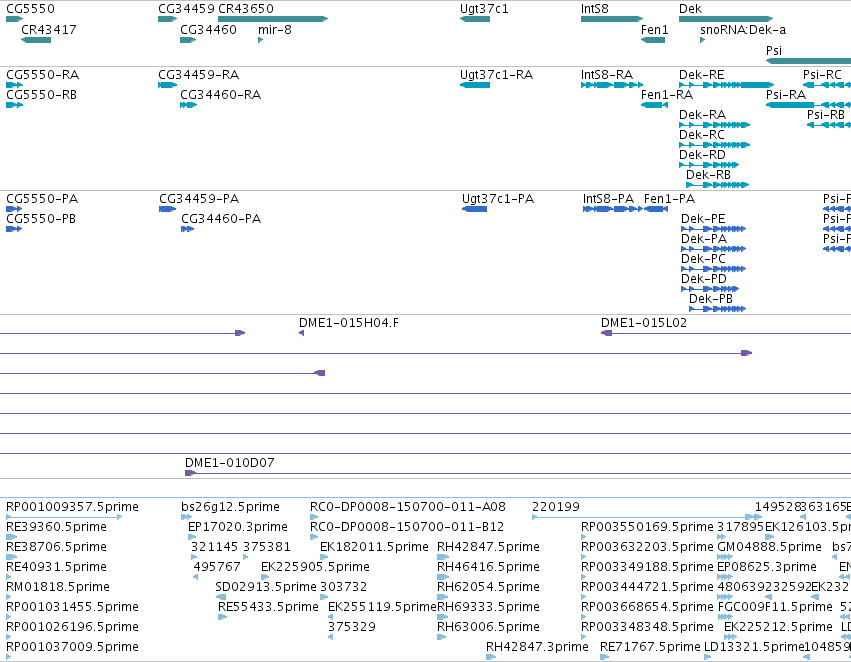Select transcript Psi-RB
The image size is (851, 662).
pos(829,125)
